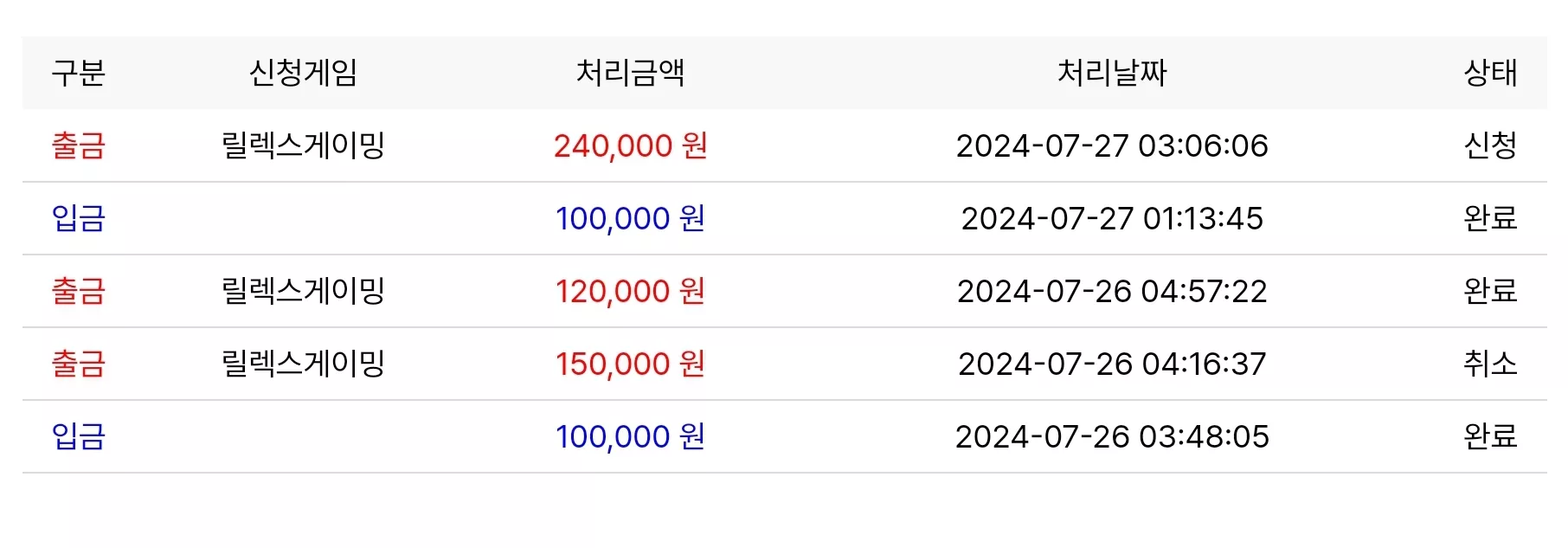
Task: Click the 2024-07-27 01:13:45 deposit date
Action: pyautogui.click(x=1112, y=218)
